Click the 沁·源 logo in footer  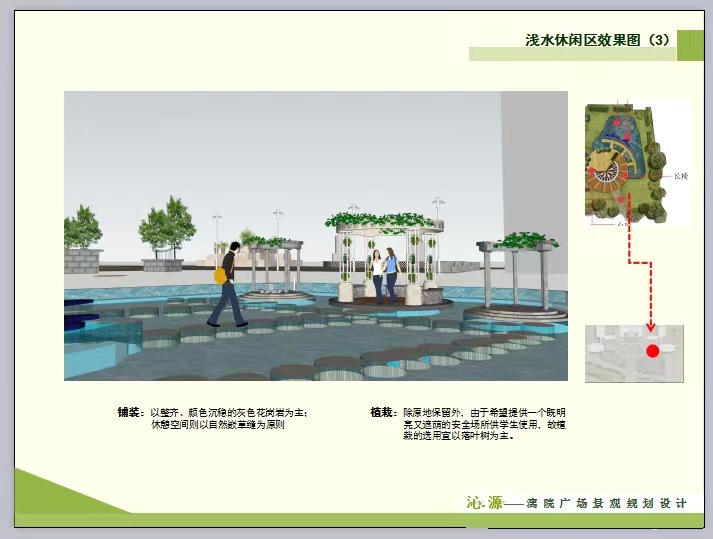485,502
